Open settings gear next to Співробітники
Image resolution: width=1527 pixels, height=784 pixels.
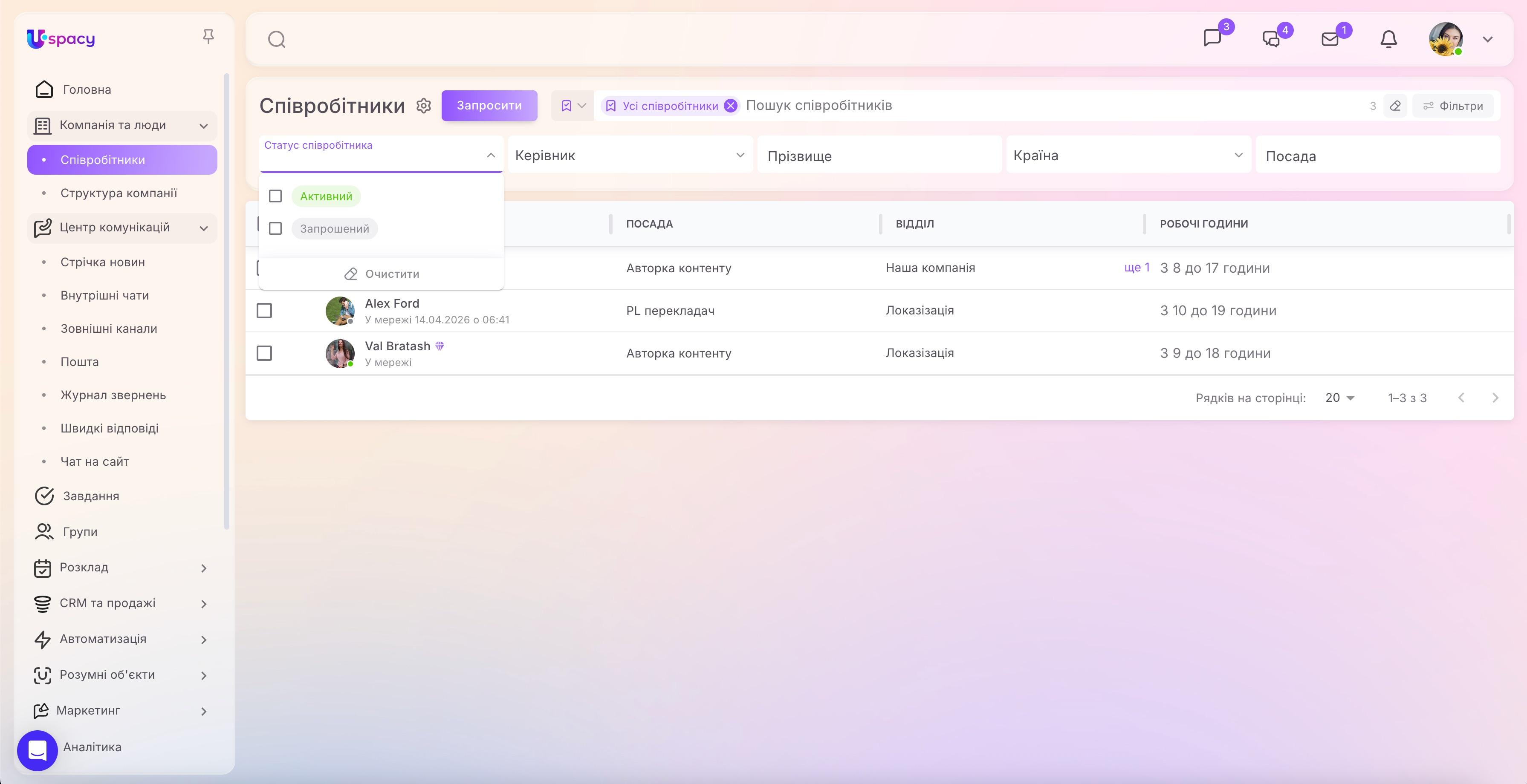click(423, 106)
